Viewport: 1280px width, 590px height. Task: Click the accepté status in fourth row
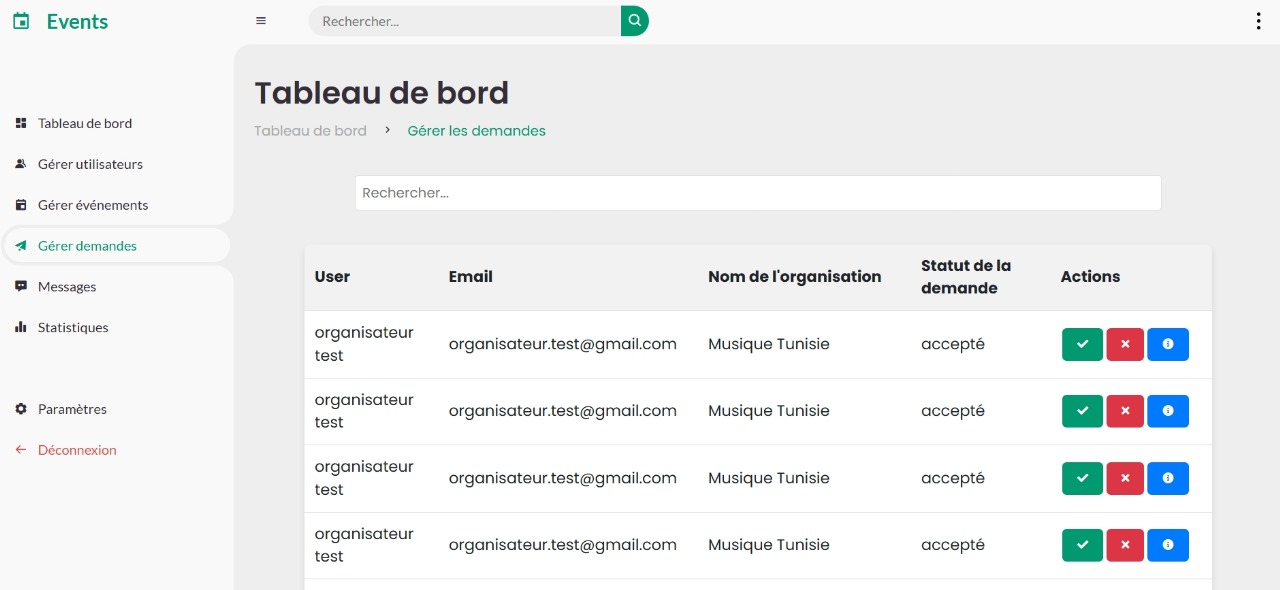click(x=953, y=545)
